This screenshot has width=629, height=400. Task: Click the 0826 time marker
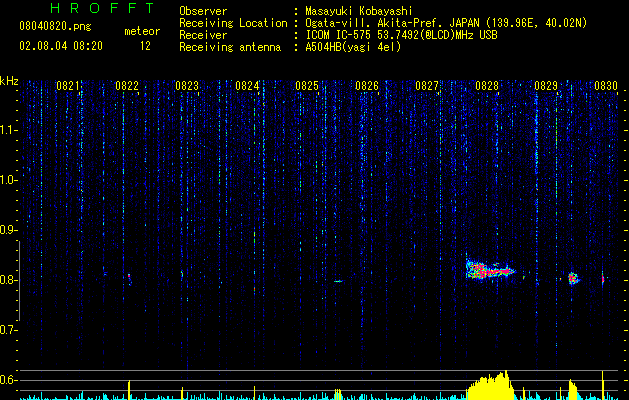(x=367, y=85)
